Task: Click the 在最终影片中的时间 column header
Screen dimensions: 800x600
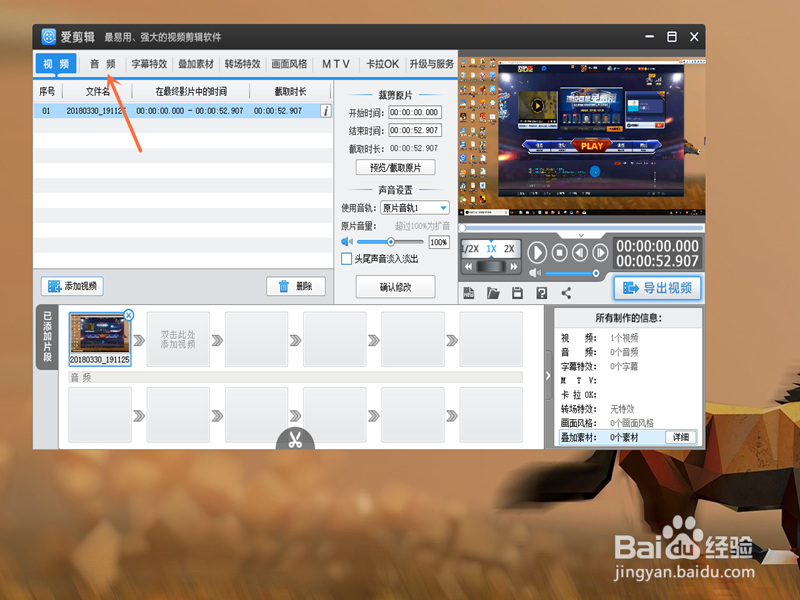Action: point(191,91)
